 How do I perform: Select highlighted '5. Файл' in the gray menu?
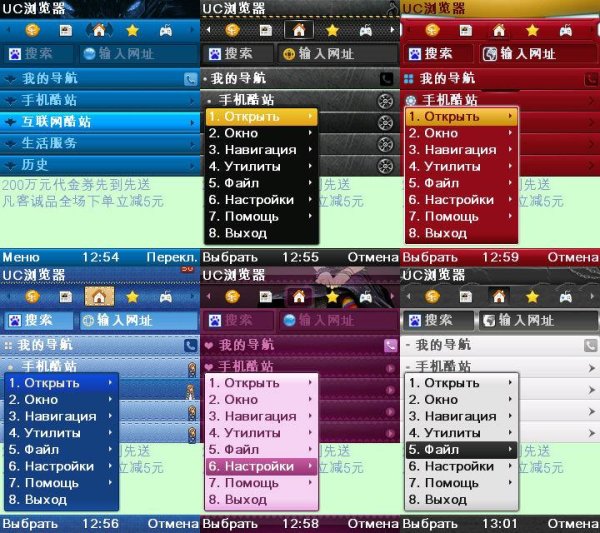(461, 450)
